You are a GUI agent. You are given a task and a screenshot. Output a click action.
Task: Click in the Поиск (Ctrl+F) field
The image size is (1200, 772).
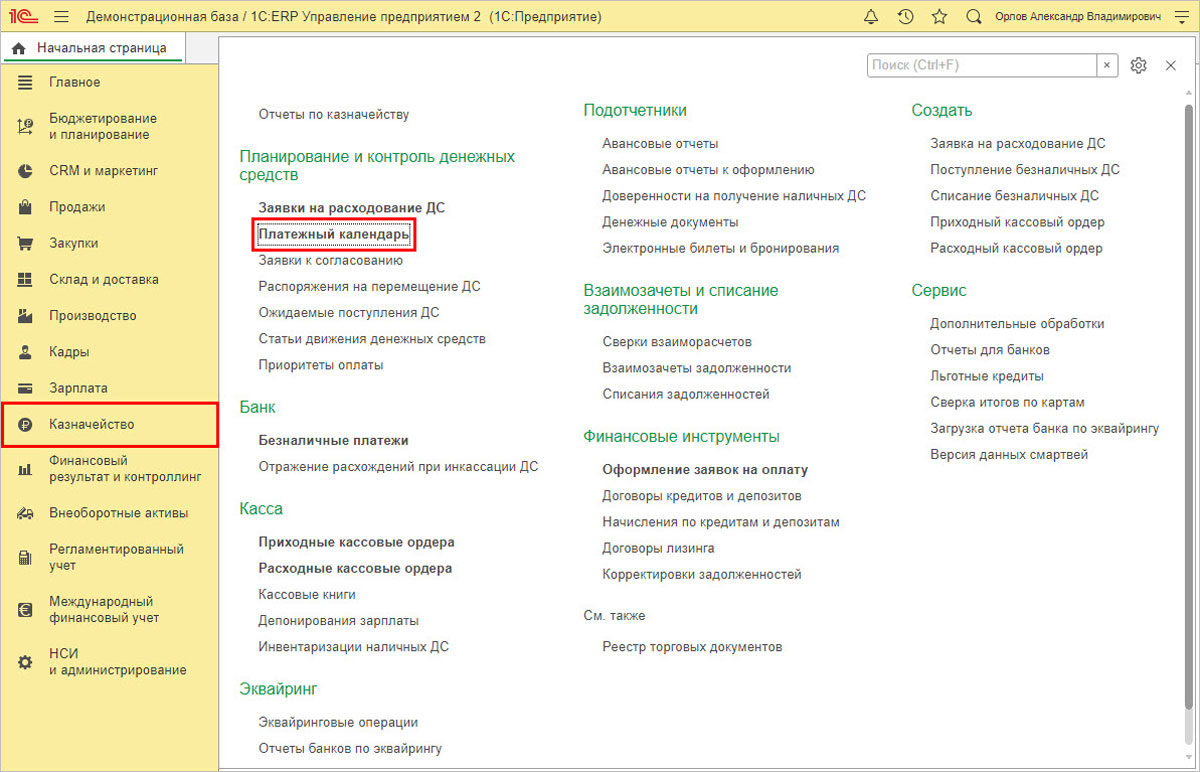pos(982,65)
